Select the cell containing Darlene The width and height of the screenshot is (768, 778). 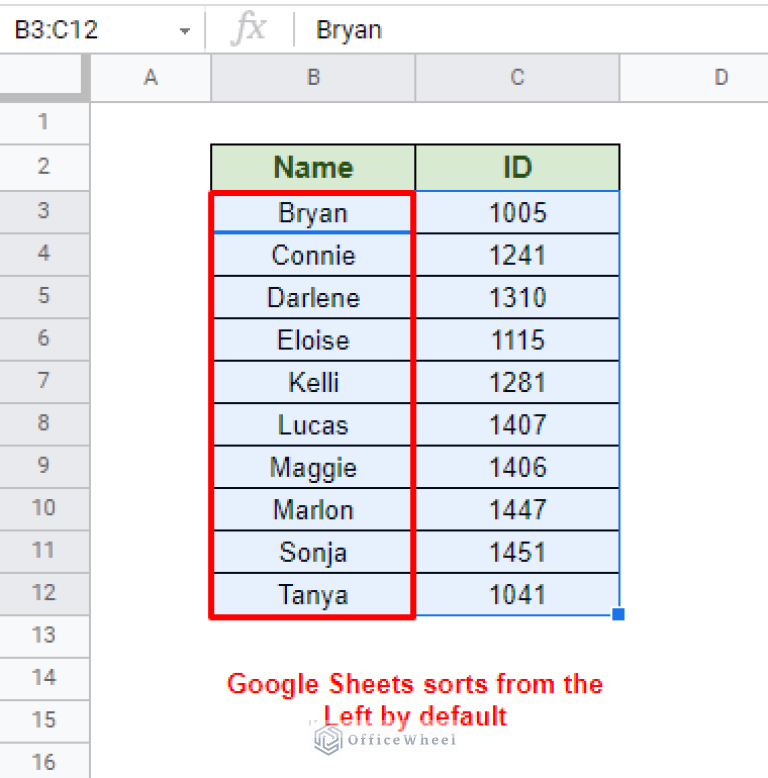pos(313,298)
